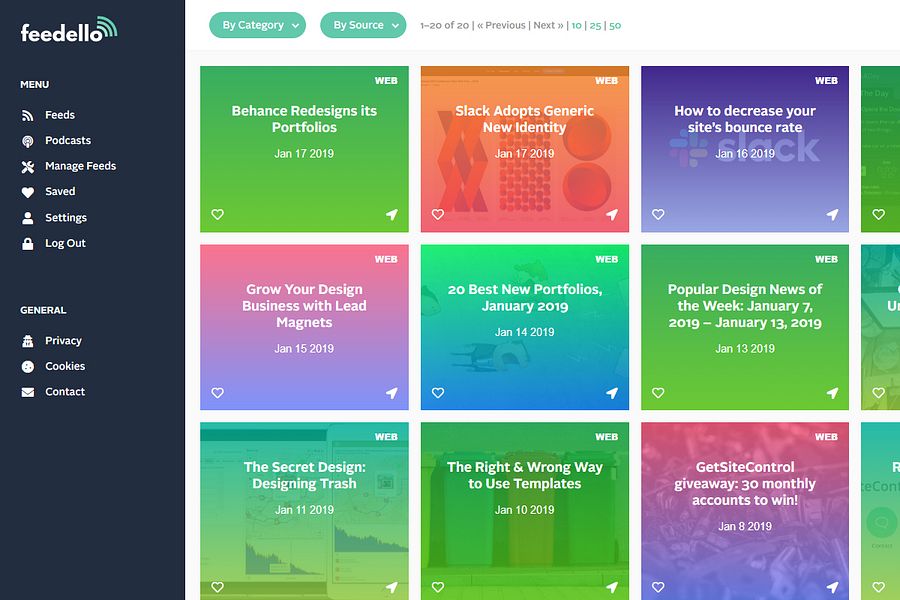Go to Previous page link

click(x=501, y=25)
